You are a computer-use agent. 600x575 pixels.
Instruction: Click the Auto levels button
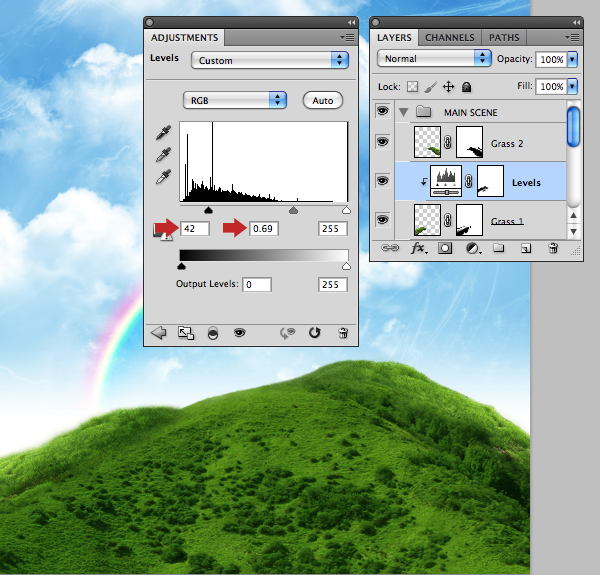(323, 100)
